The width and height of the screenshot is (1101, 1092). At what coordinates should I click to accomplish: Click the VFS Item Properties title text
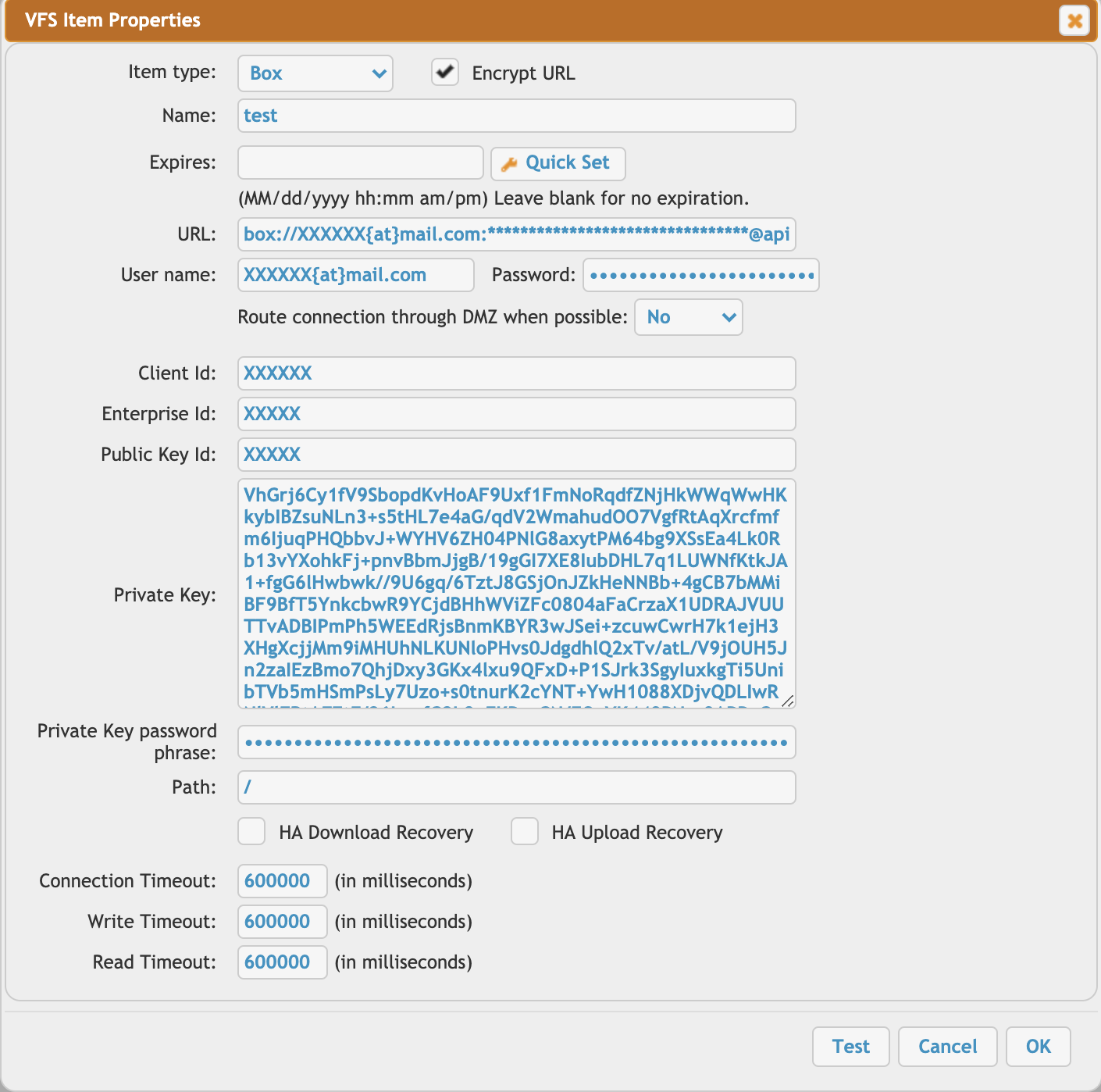[x=112, y=20]
